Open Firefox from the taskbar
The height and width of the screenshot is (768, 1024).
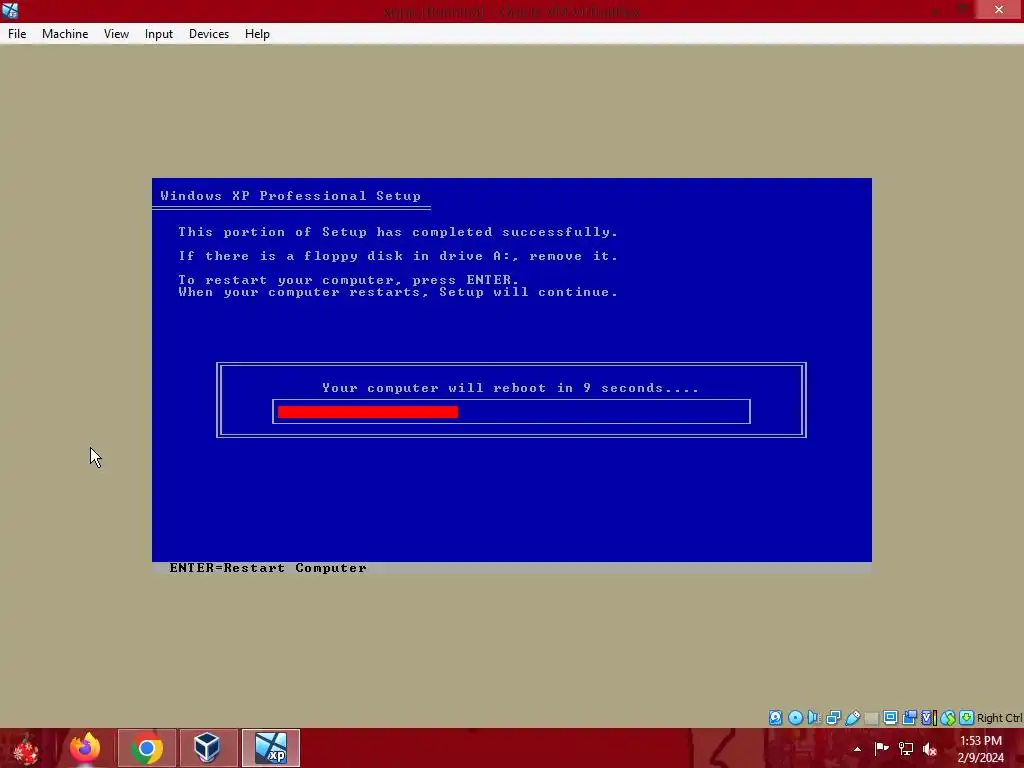tap(85, 748)
